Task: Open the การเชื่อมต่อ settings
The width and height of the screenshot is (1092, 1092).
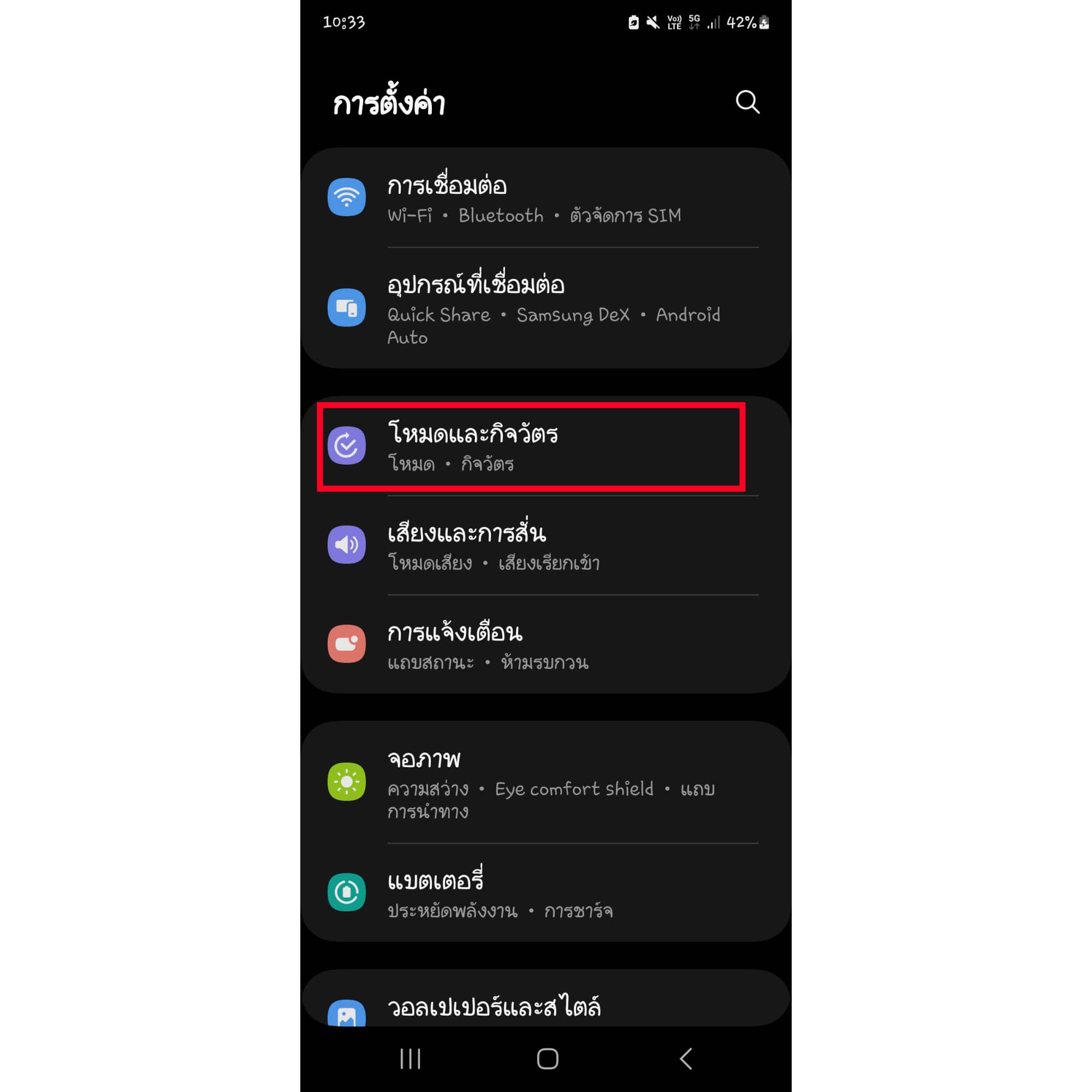Action: coord(546,198)
